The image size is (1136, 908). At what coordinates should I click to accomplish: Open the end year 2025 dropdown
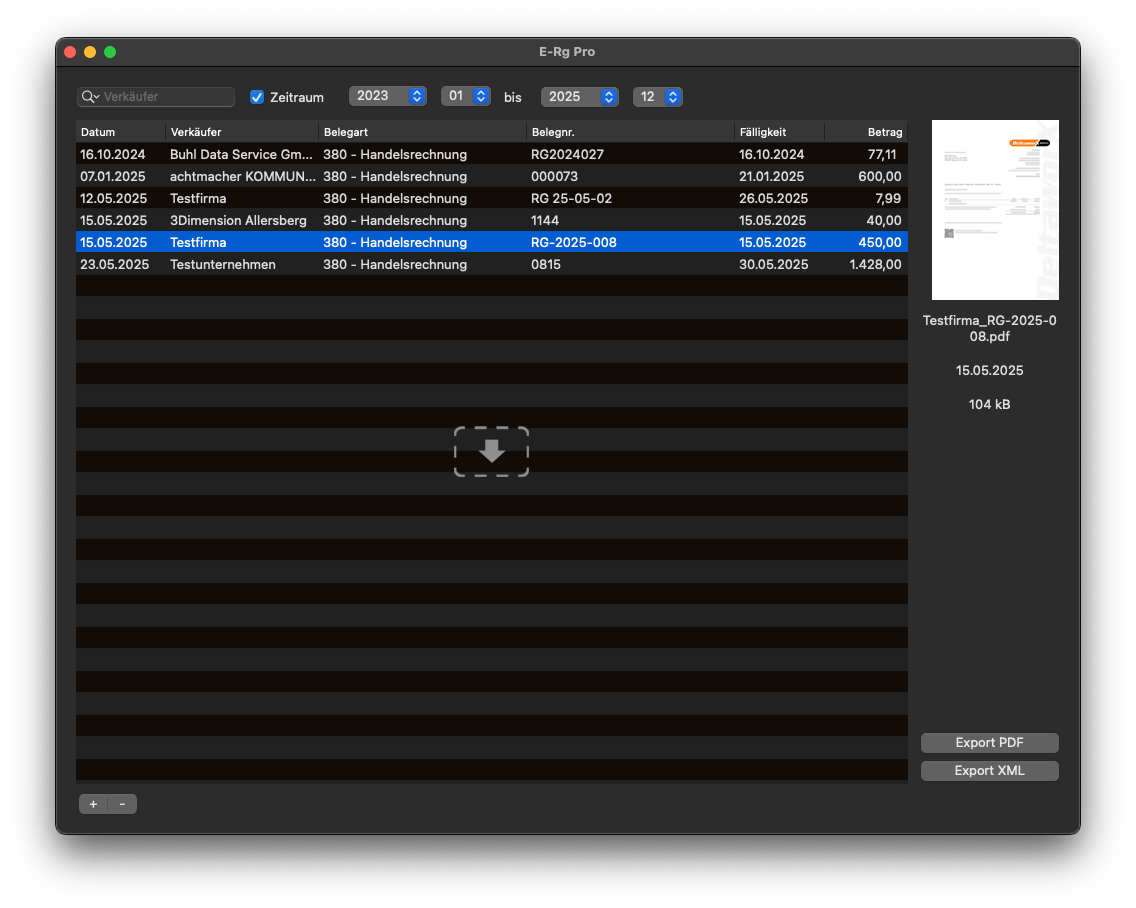(579, 97)
